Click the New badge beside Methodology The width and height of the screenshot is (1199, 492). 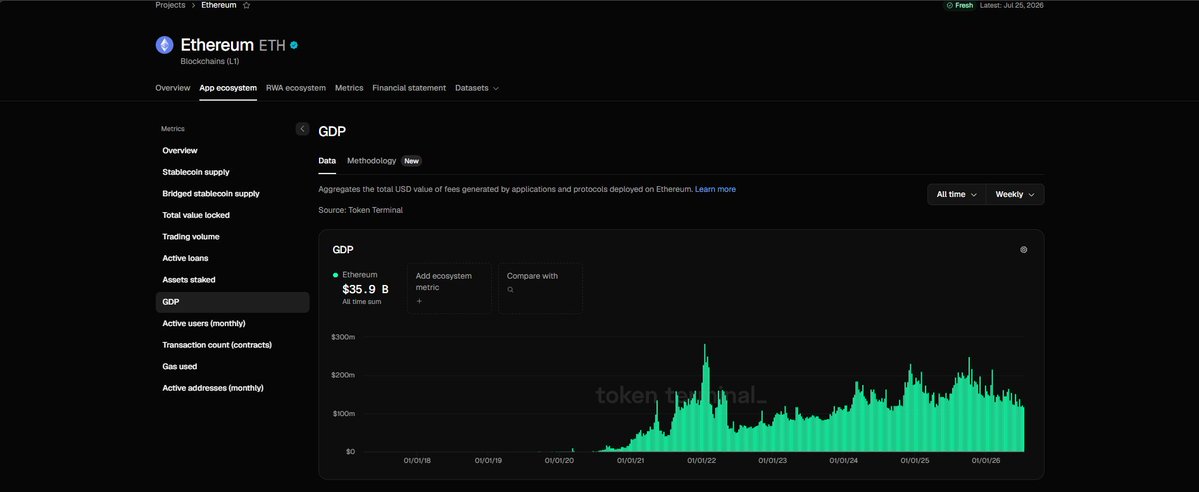[411, 161]
